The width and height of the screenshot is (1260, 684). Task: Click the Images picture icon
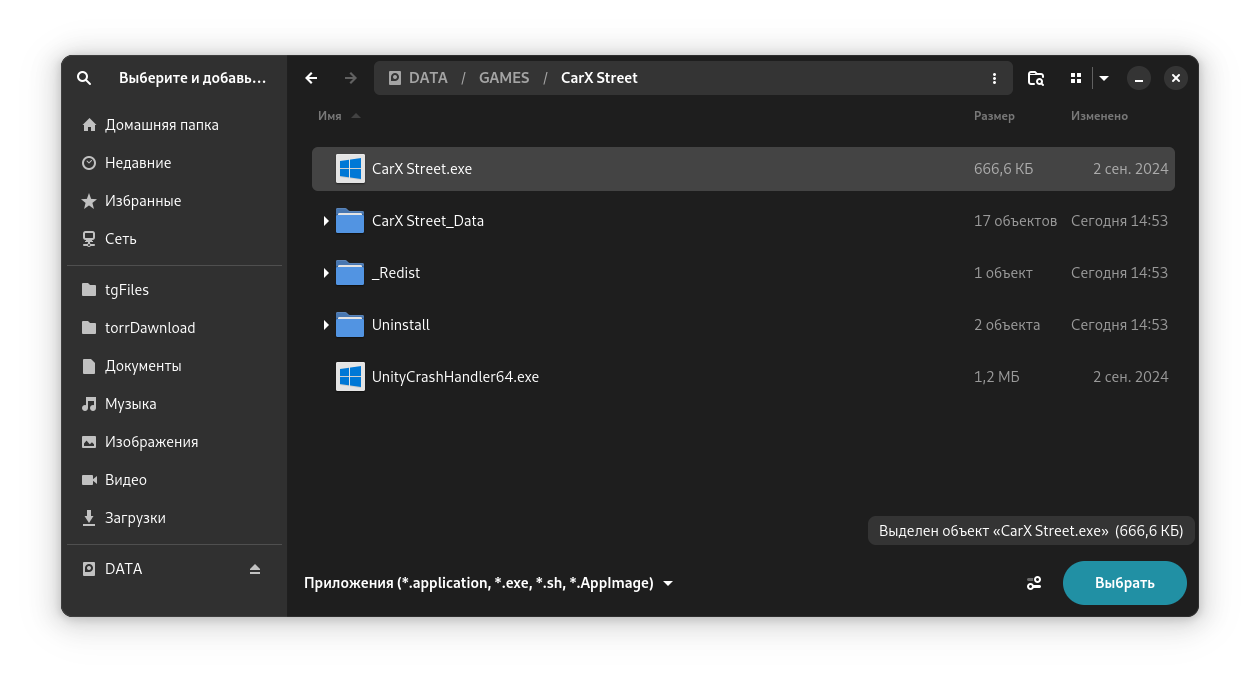[x=89, y=442]
